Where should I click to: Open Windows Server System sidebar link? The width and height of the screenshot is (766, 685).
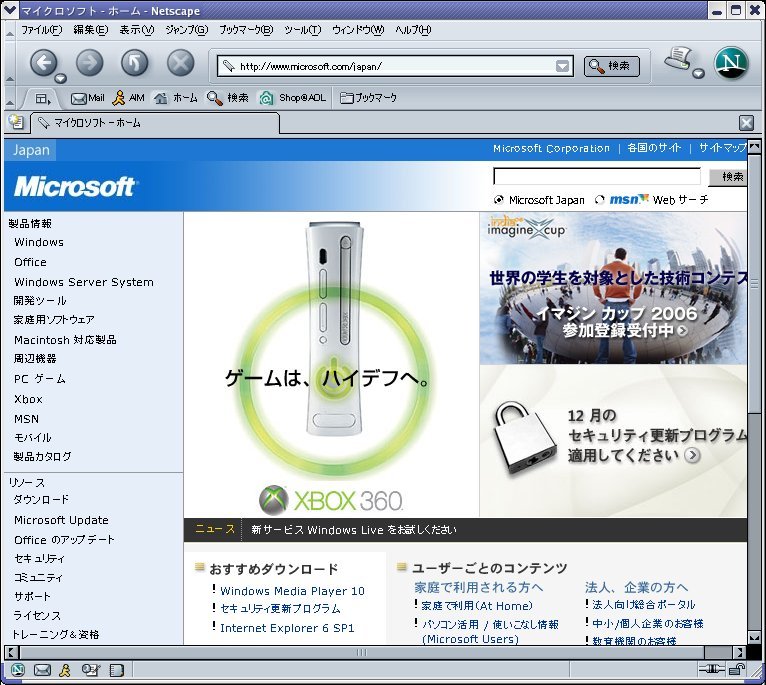point(84,282)
